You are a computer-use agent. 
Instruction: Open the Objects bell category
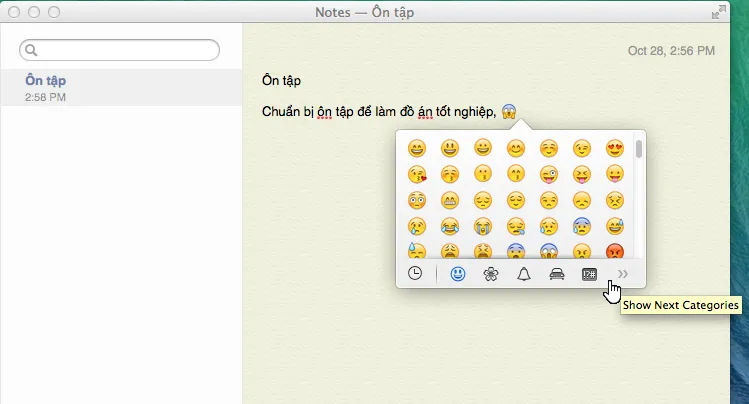click(x=523, y=274)
